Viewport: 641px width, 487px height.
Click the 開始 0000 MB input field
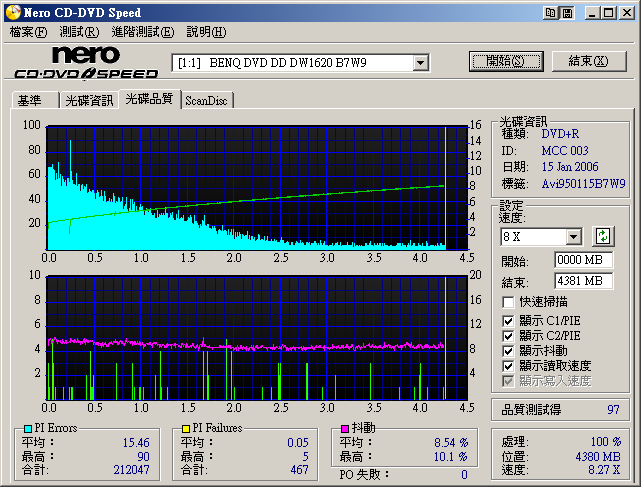pyautogui.click(x=583, y=260)
